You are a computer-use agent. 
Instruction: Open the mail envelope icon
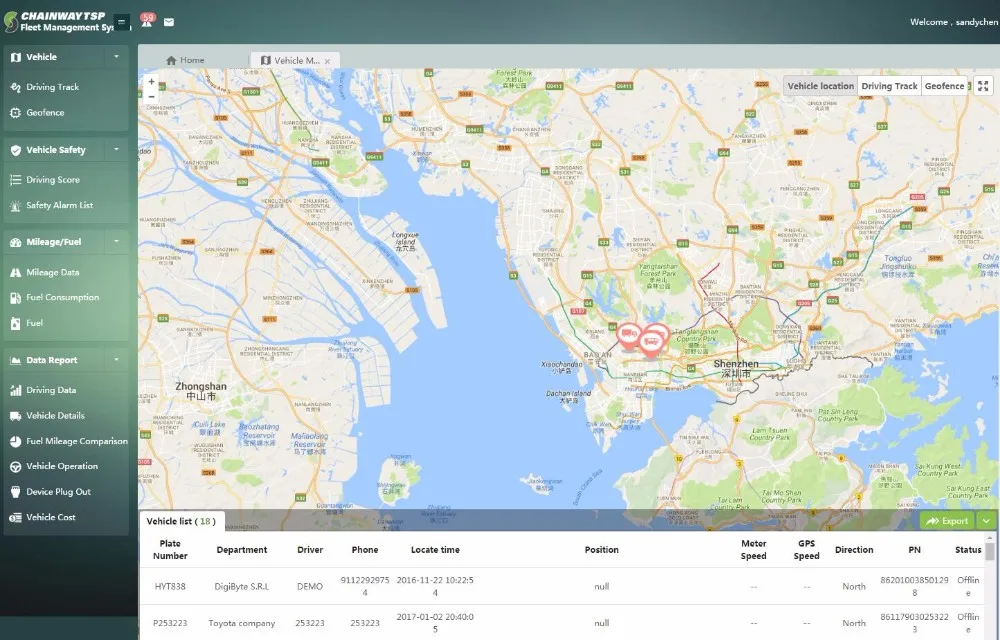169,22
